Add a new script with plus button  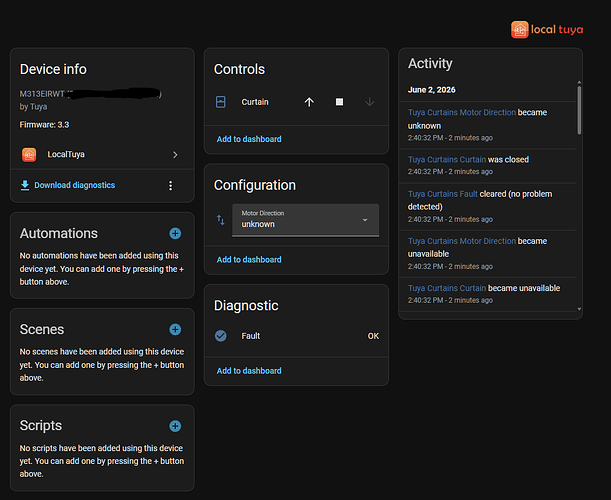(x=175, y=426)
